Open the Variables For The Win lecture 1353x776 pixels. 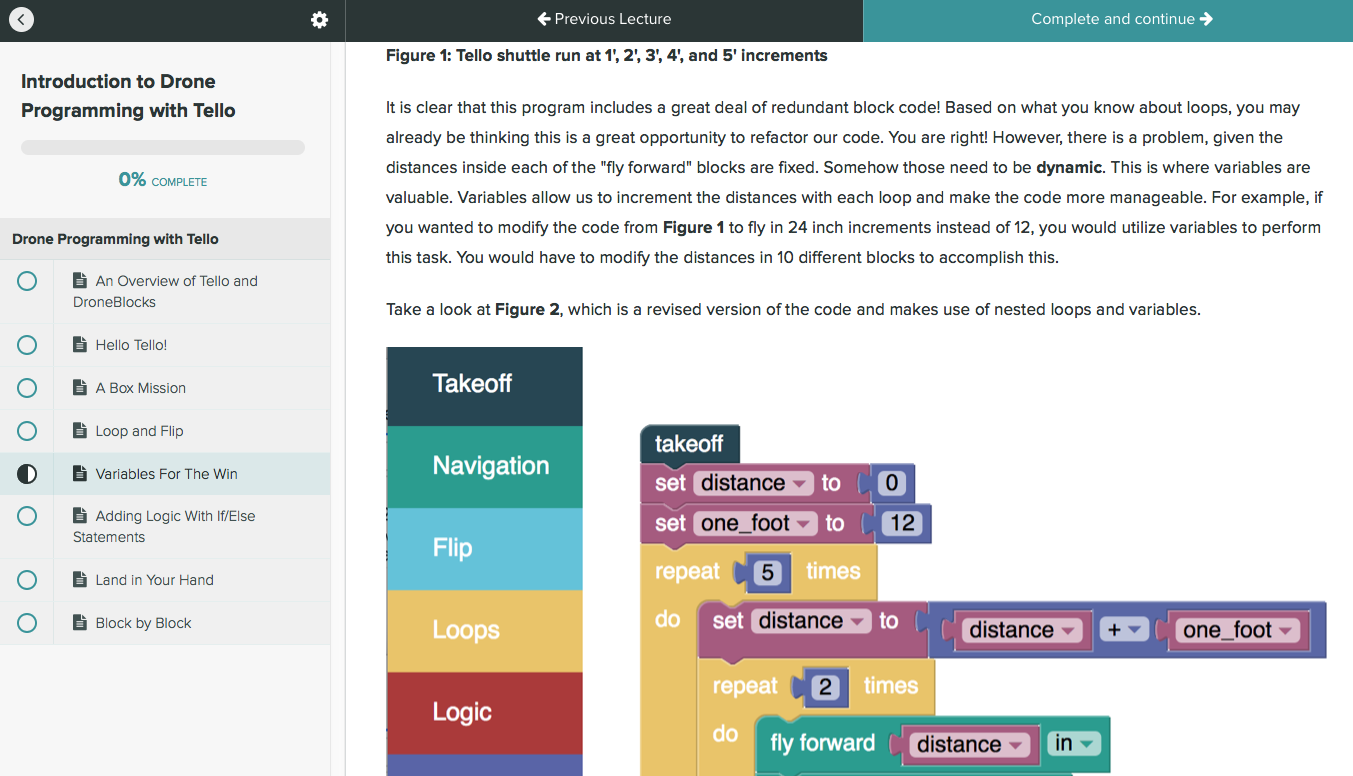pos(165,474)
